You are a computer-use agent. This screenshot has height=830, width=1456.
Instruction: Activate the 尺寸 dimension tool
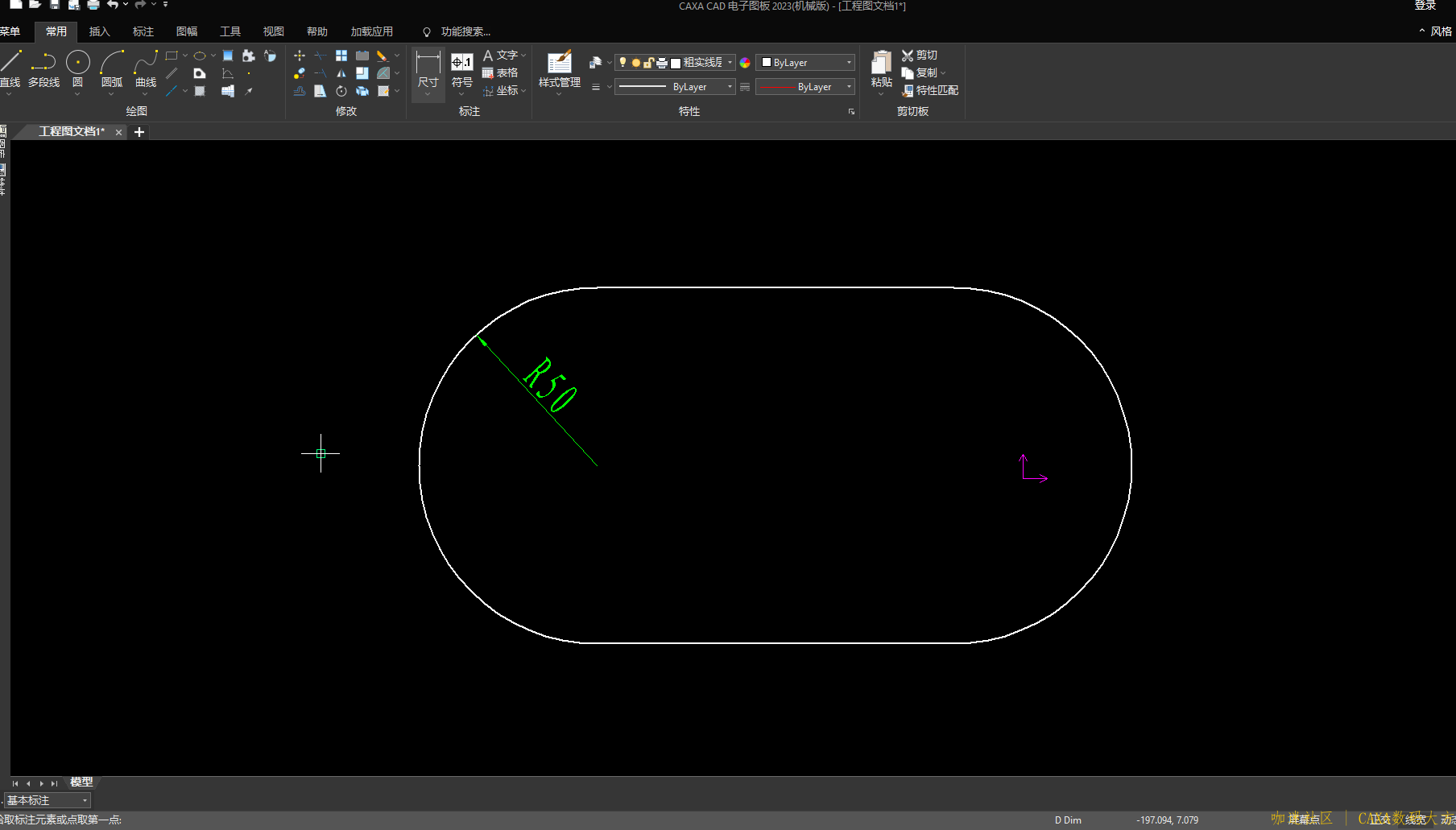coord(428,64)
